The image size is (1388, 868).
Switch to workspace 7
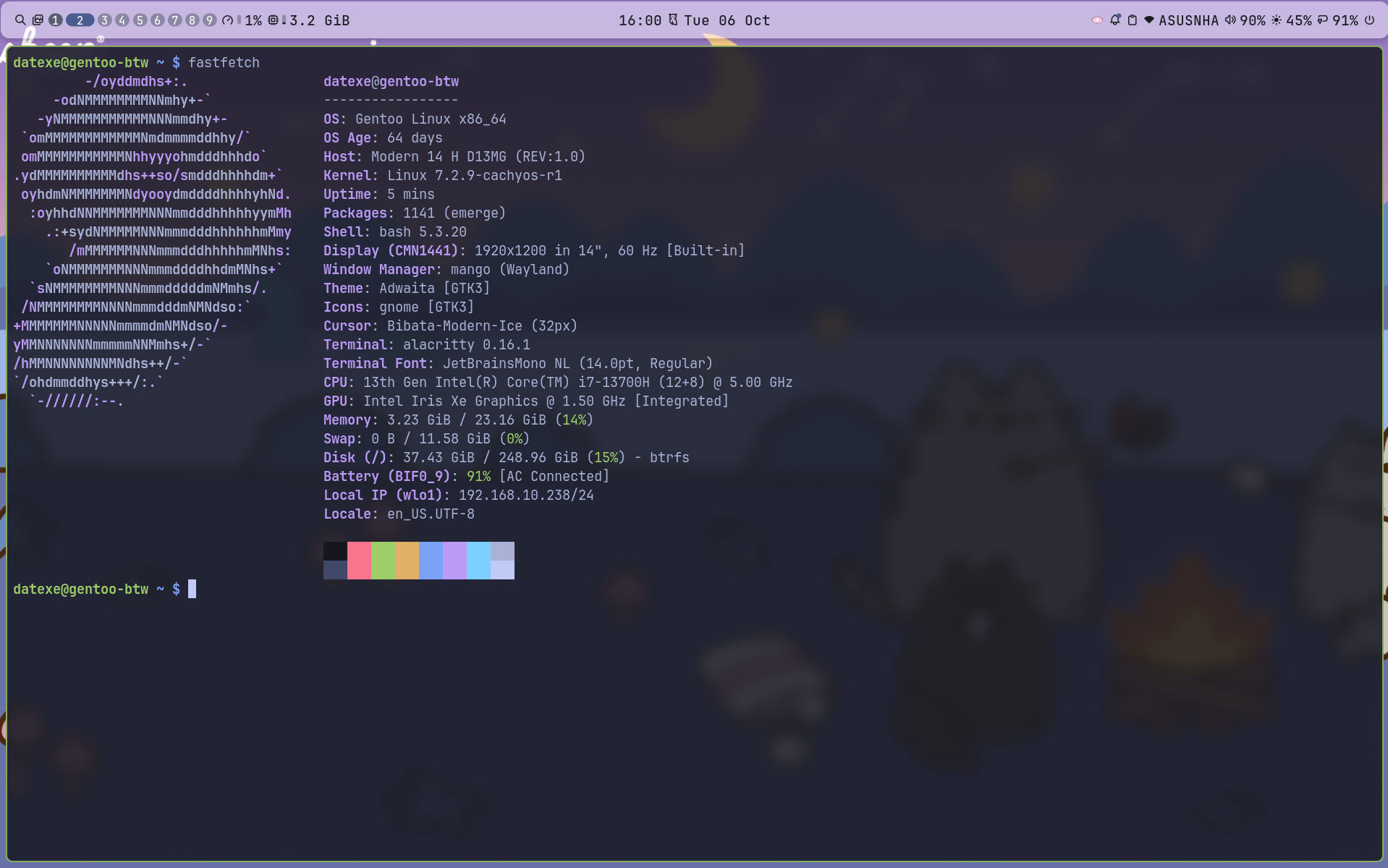tap(175, 20)
